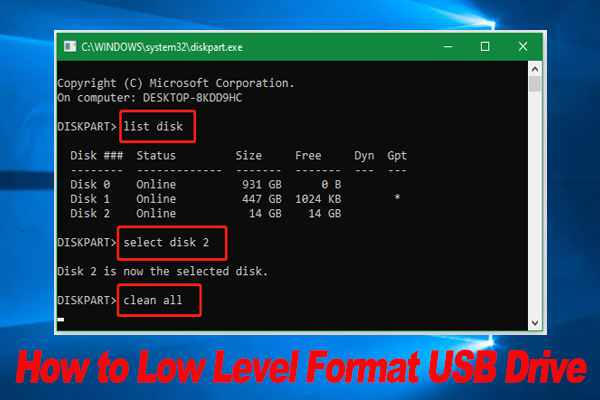
Task: Click 'Copyright (C) Microsoft Corporation.' line
Action: (x=176, y=83)
